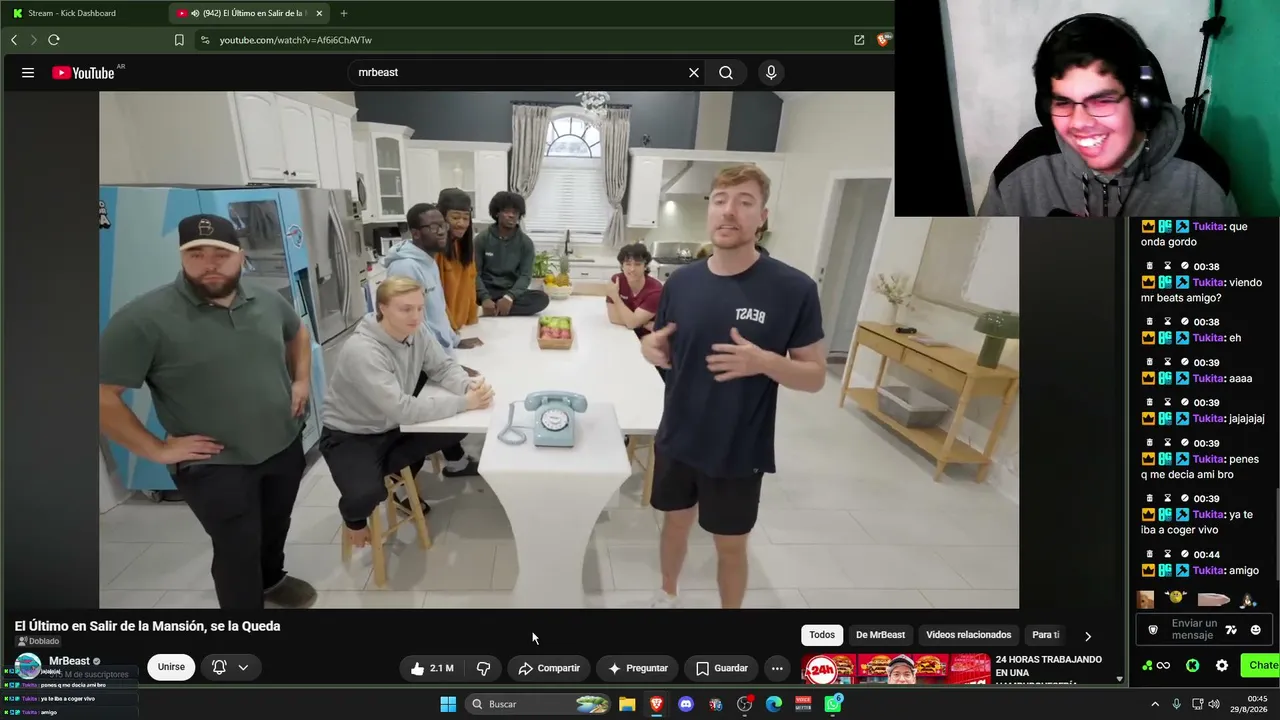Select the Todos filter chip

pyautogui.click(x=822, y=635)
